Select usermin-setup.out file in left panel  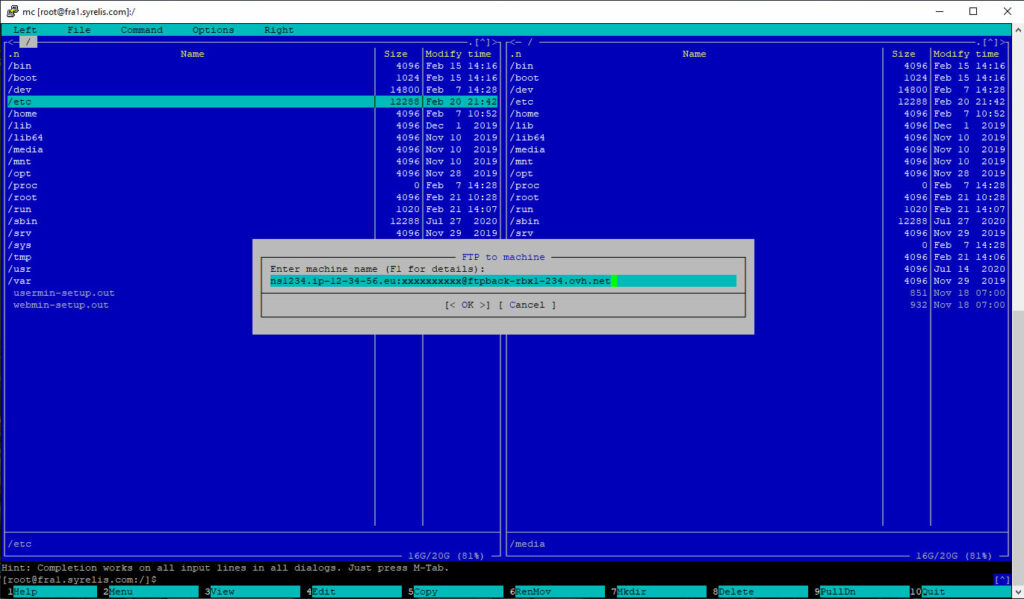(x=64, y=293)
